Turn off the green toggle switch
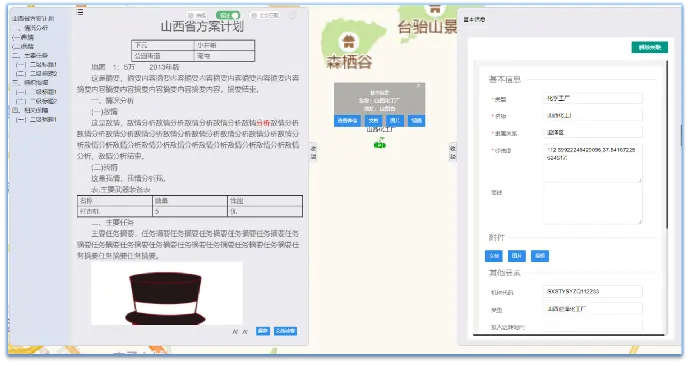Screen dimensions: 690x366 click(228, 15)
